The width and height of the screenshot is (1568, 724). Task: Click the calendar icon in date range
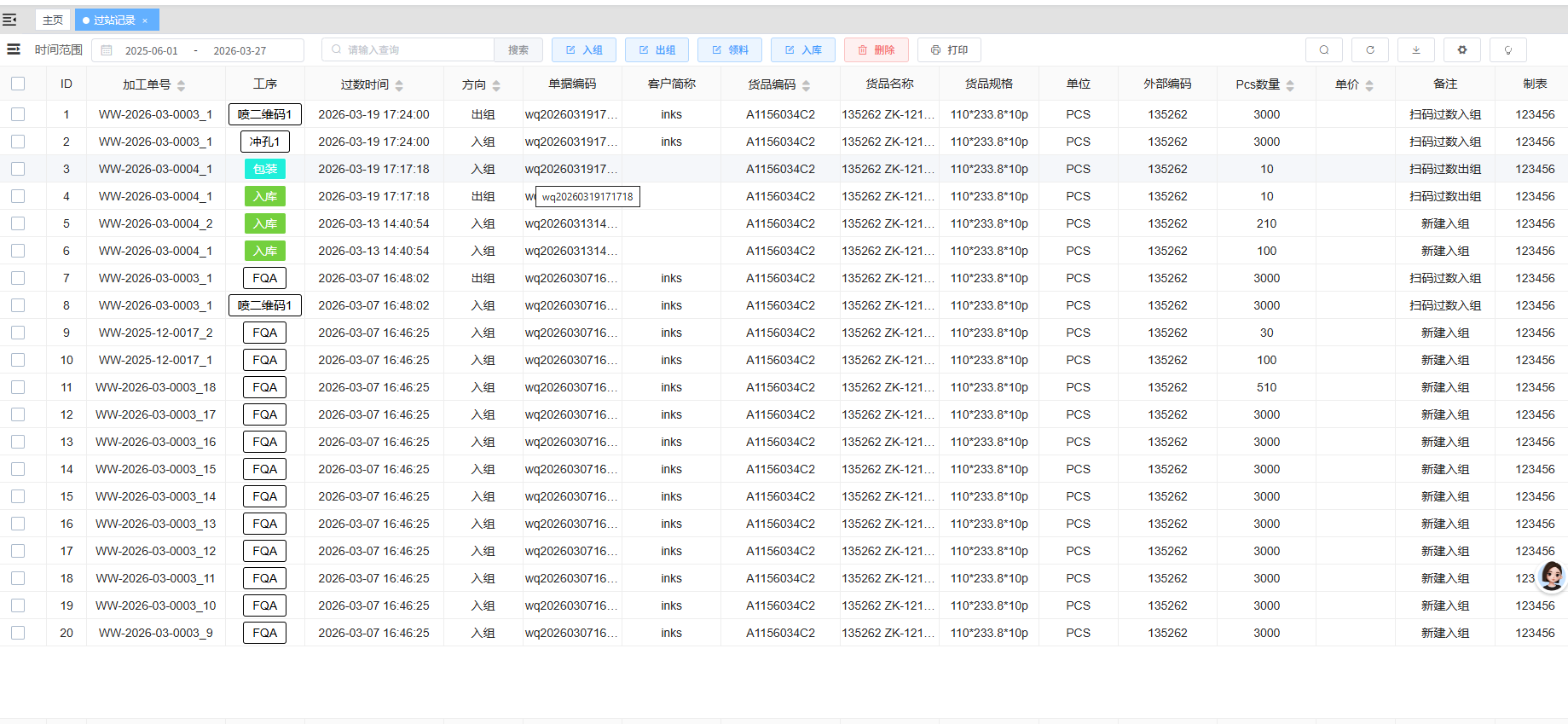coord(107,51)
